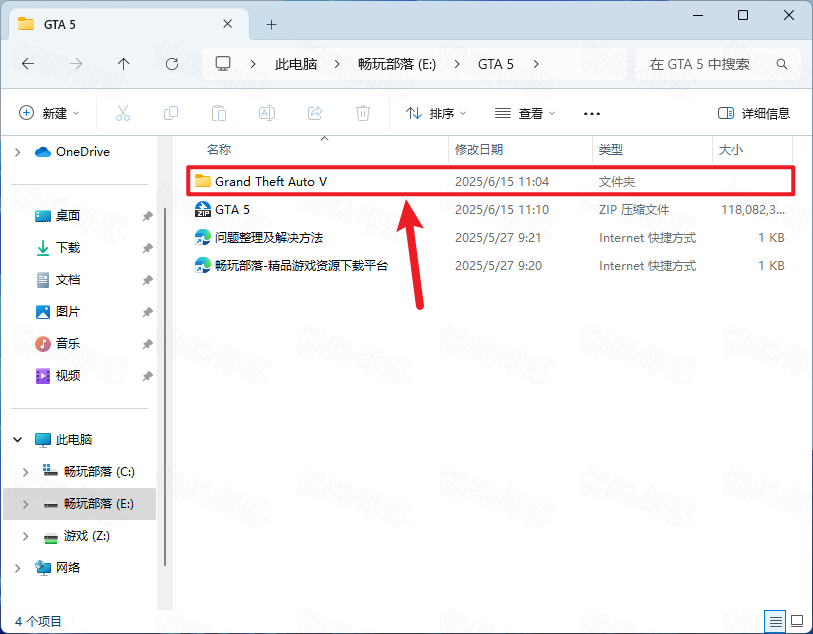Viewport: 813px width, 634px height.
Task: Expand the OneDrive tree node
Action: [x=18, y=152]
